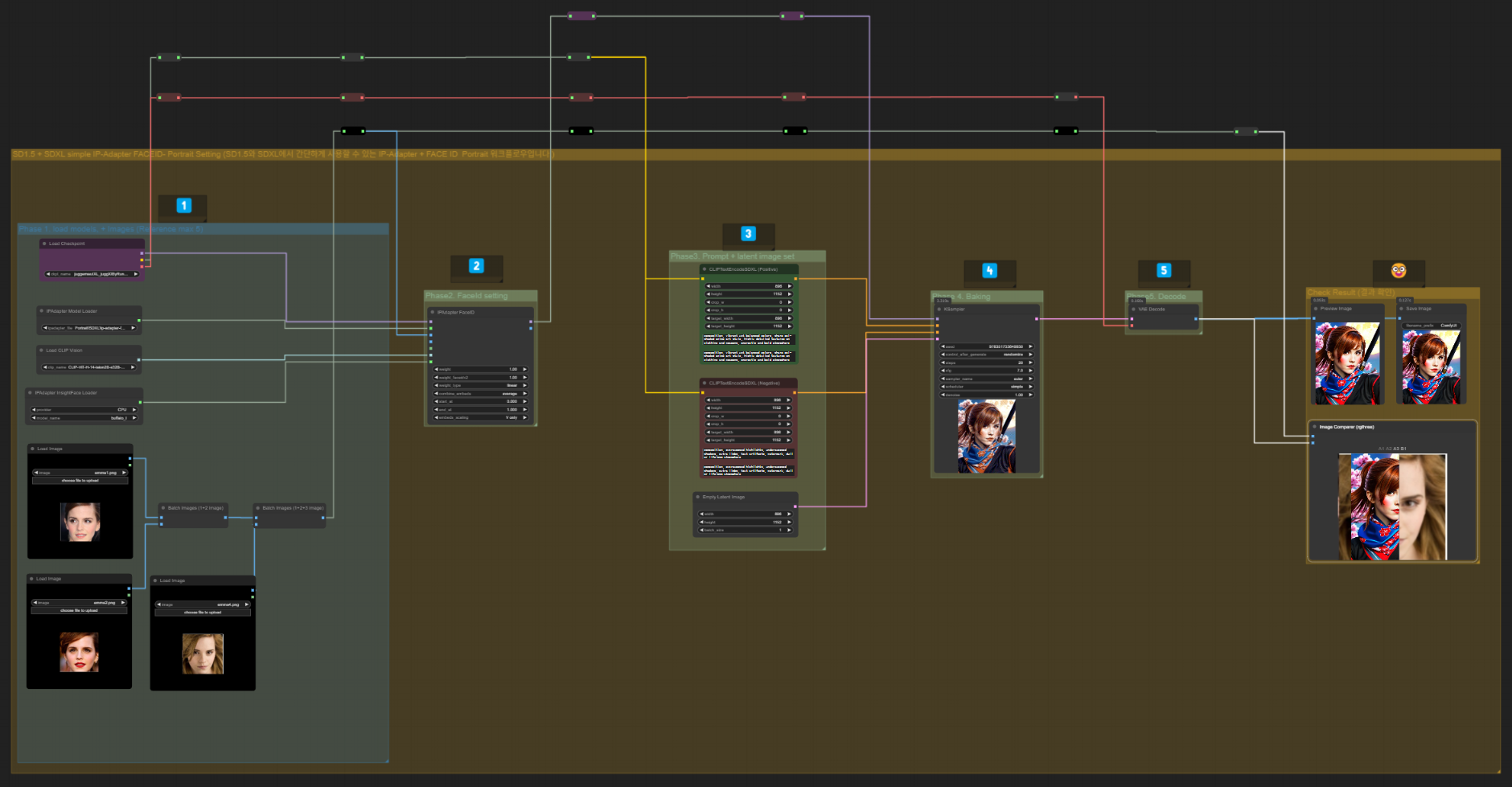Collapse the Load Checkpoint node via its dot

point(44,244)
